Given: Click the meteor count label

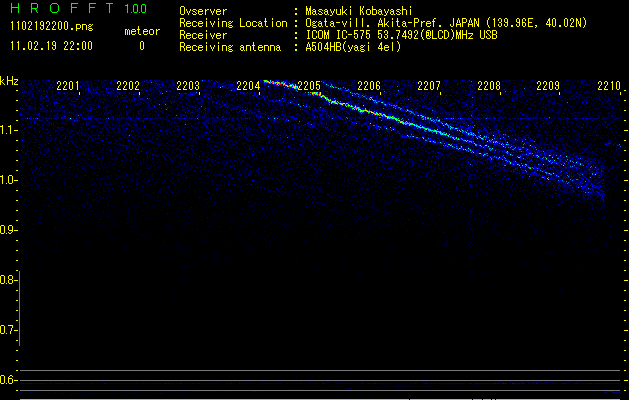Looking at the screenshot, I should coord(142,31).
